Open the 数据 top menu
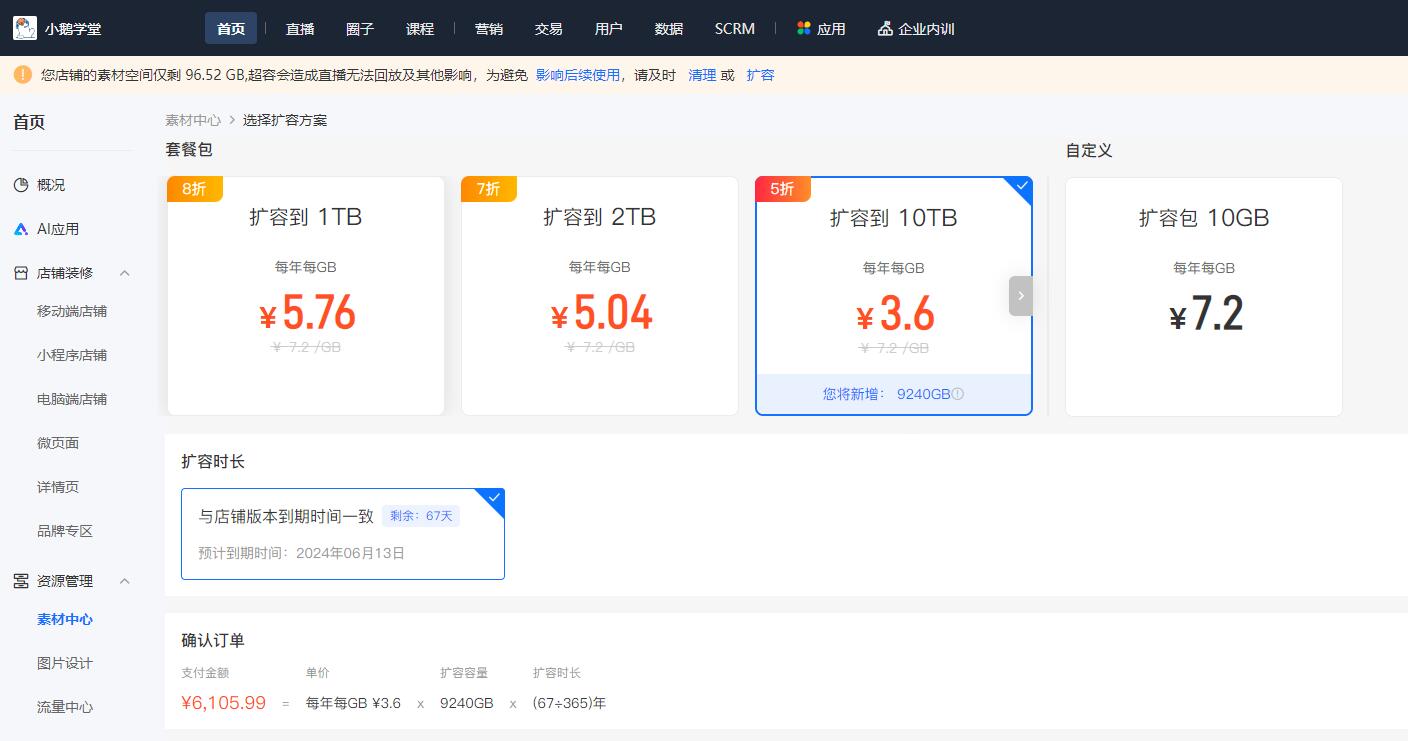This screenshot has width=1408, height=741. point(669,29)
